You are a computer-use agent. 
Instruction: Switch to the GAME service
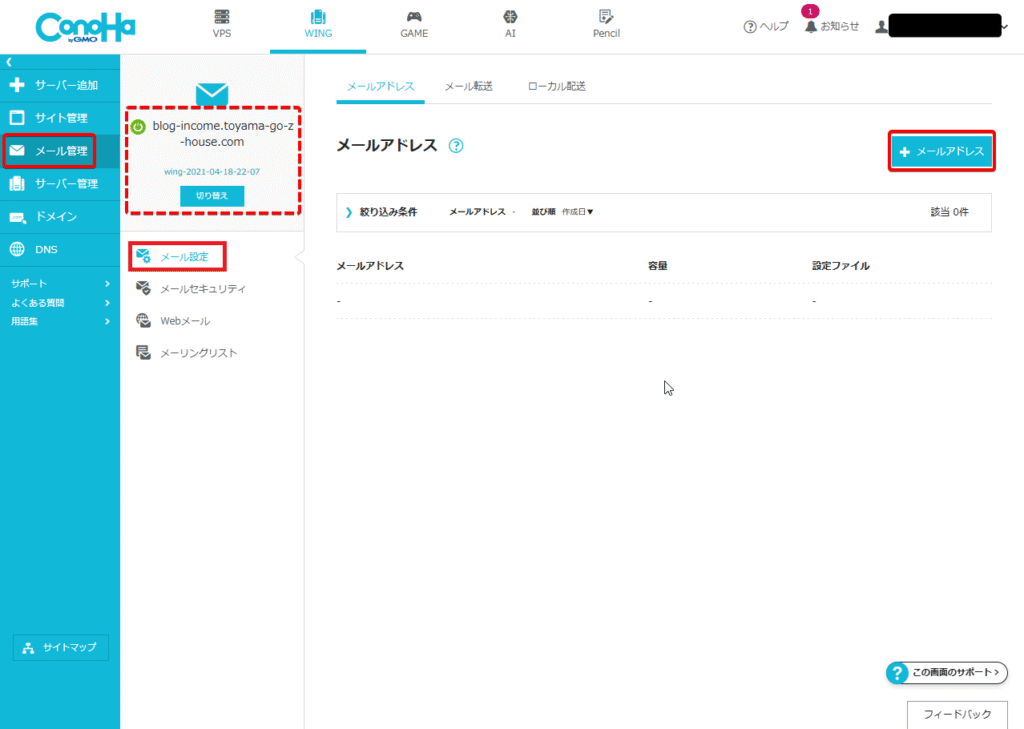click(414, 24)
